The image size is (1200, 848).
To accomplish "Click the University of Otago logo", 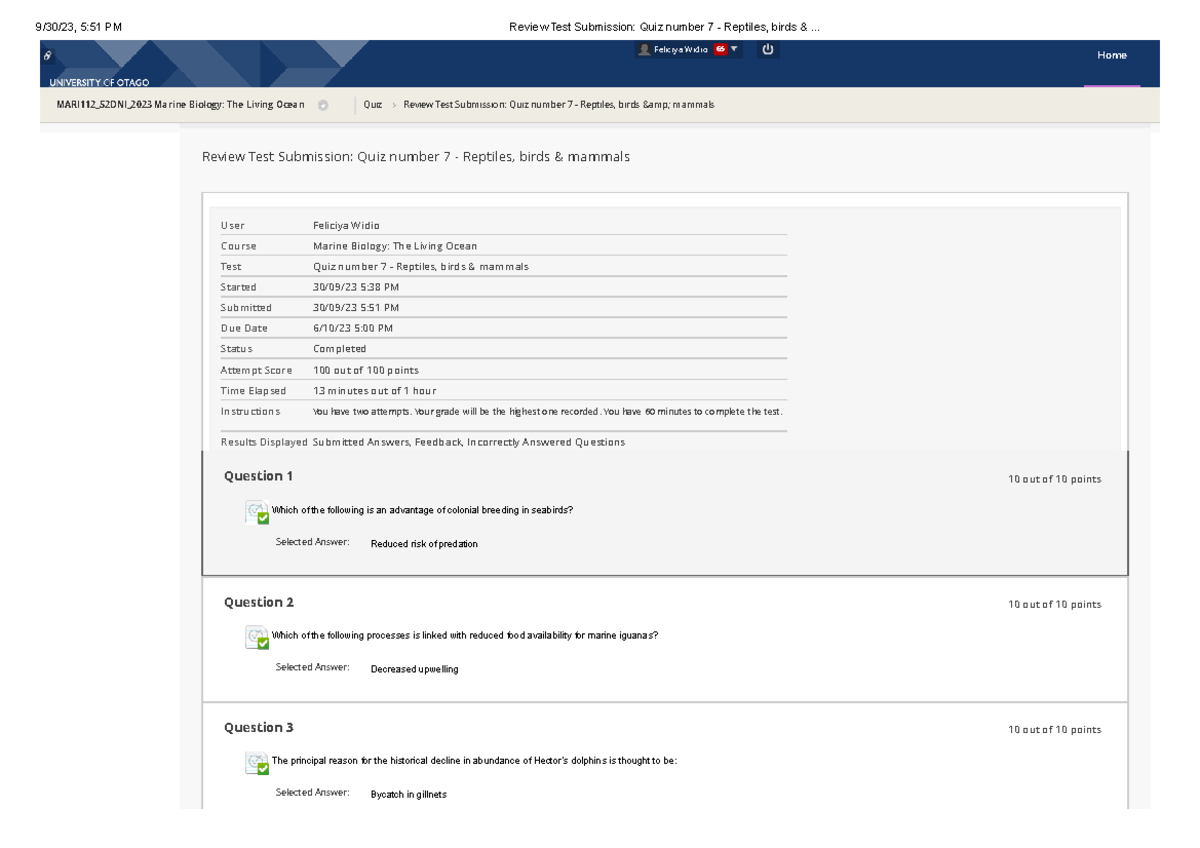I will pos(100,82).
